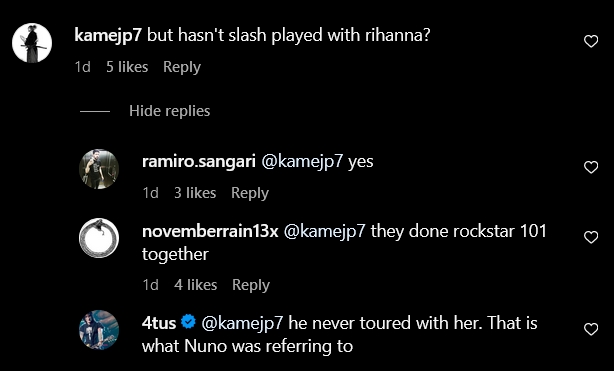Image resolution: width=614 pixels, height=371 pixels.
Task: Reply to ramiro.sangari's comment
Action: (250, 193)
